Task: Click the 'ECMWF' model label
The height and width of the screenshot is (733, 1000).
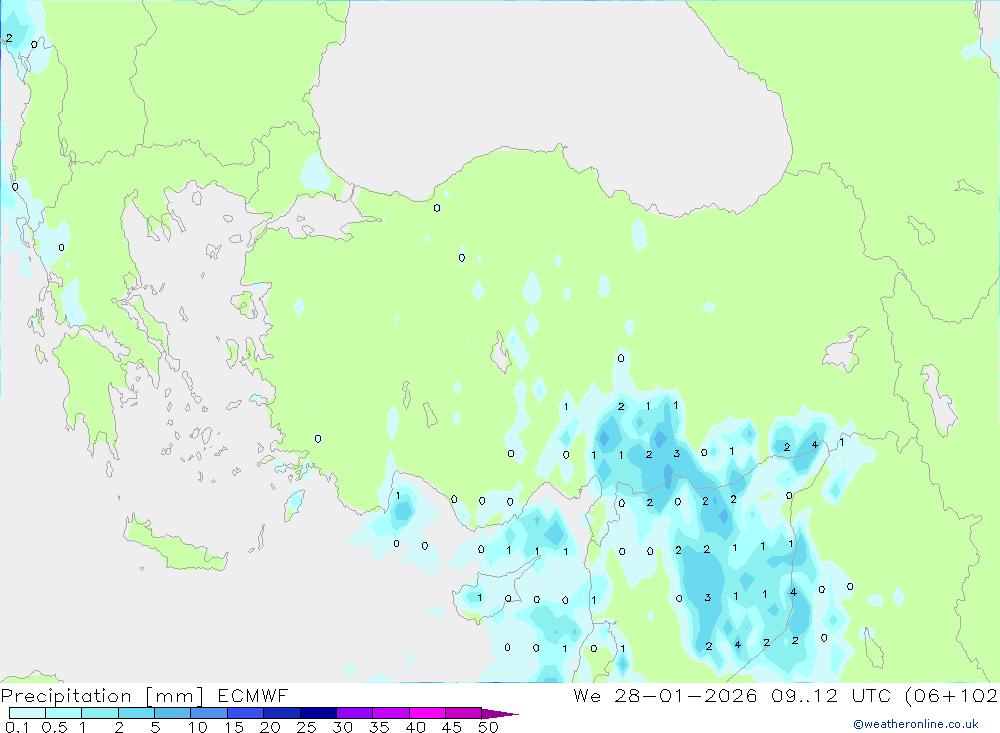Action: pyautogui.click(x=253, y=695)
